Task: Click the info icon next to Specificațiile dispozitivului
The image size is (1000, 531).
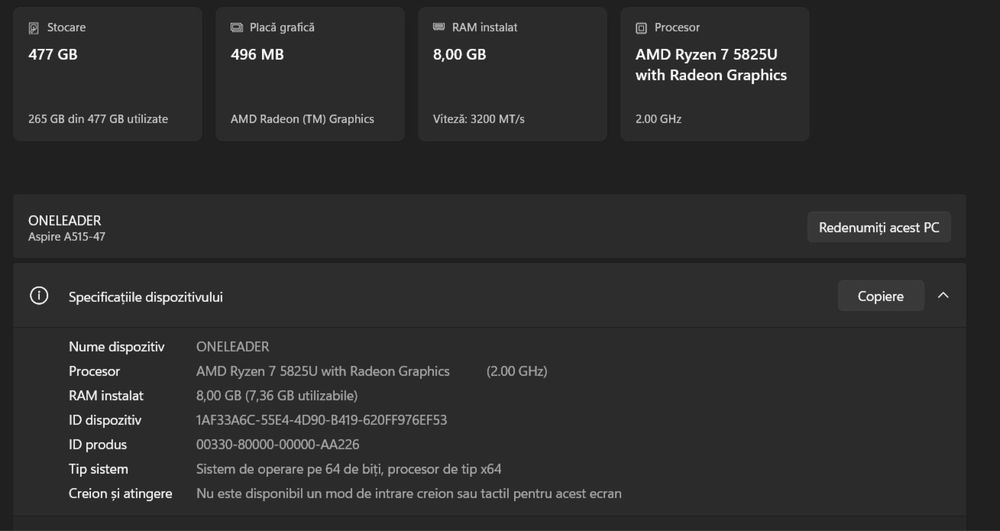Action: [39, 296]
